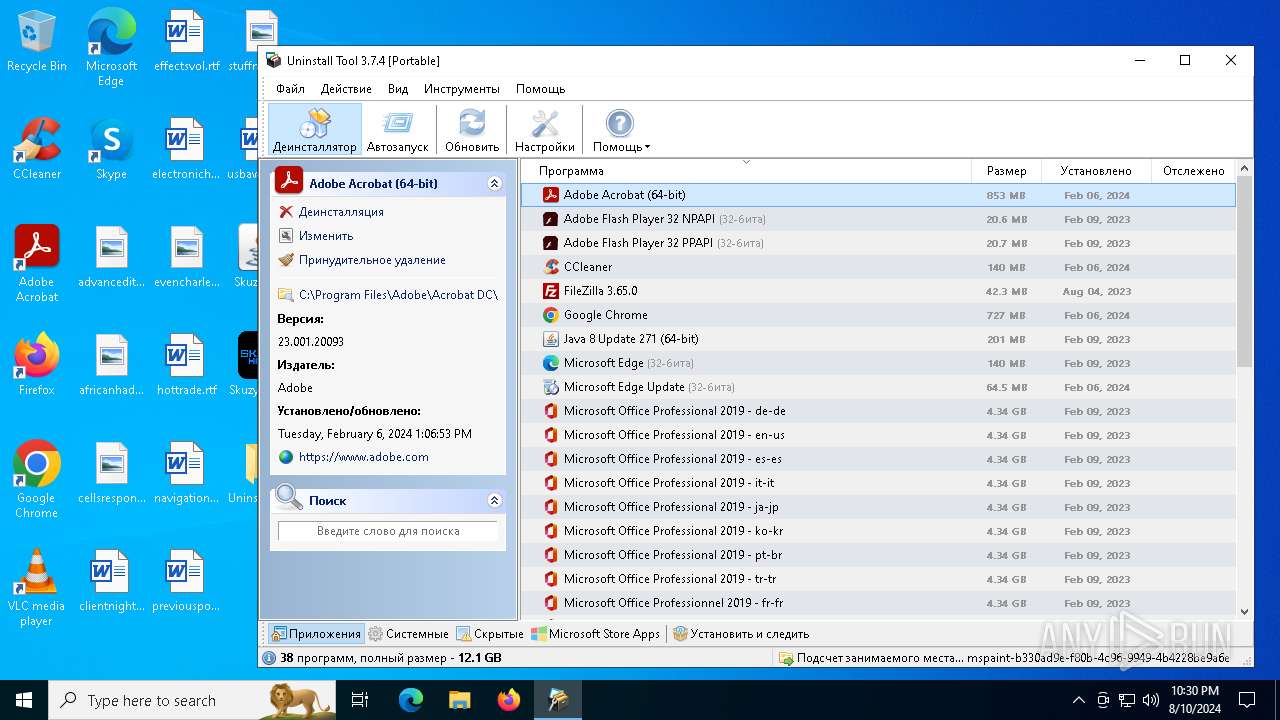Open the Автозапуск startup manager
1280x720 pixels.
click(397, 130)
